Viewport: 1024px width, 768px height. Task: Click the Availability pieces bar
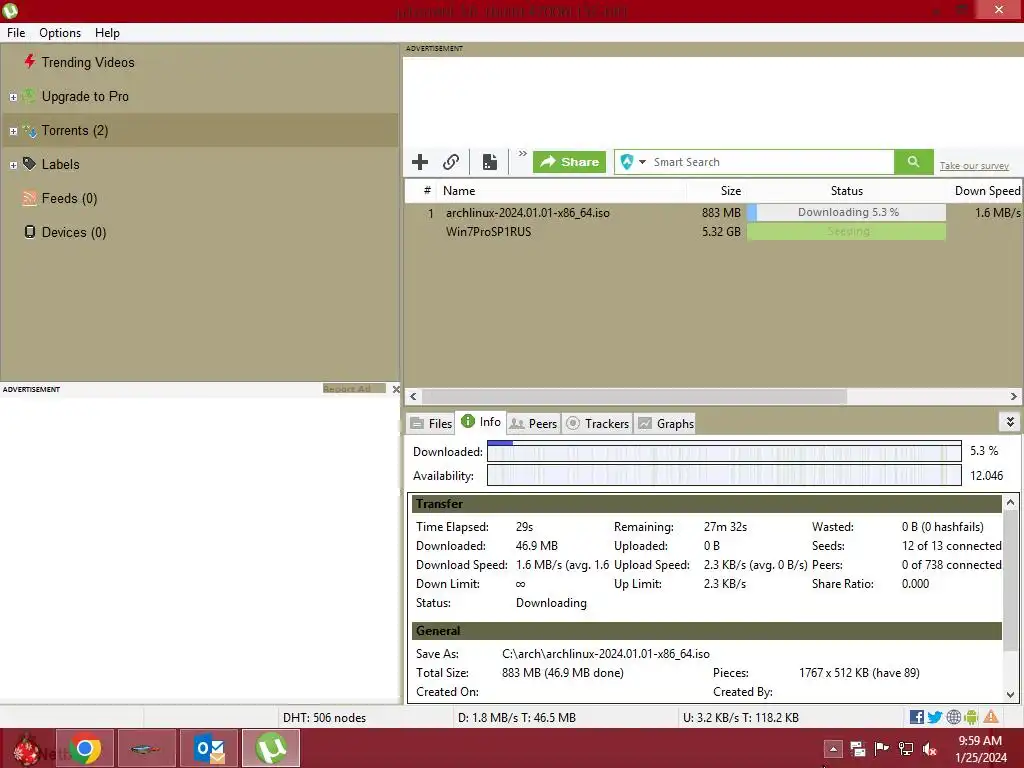(x=724, y=475)
